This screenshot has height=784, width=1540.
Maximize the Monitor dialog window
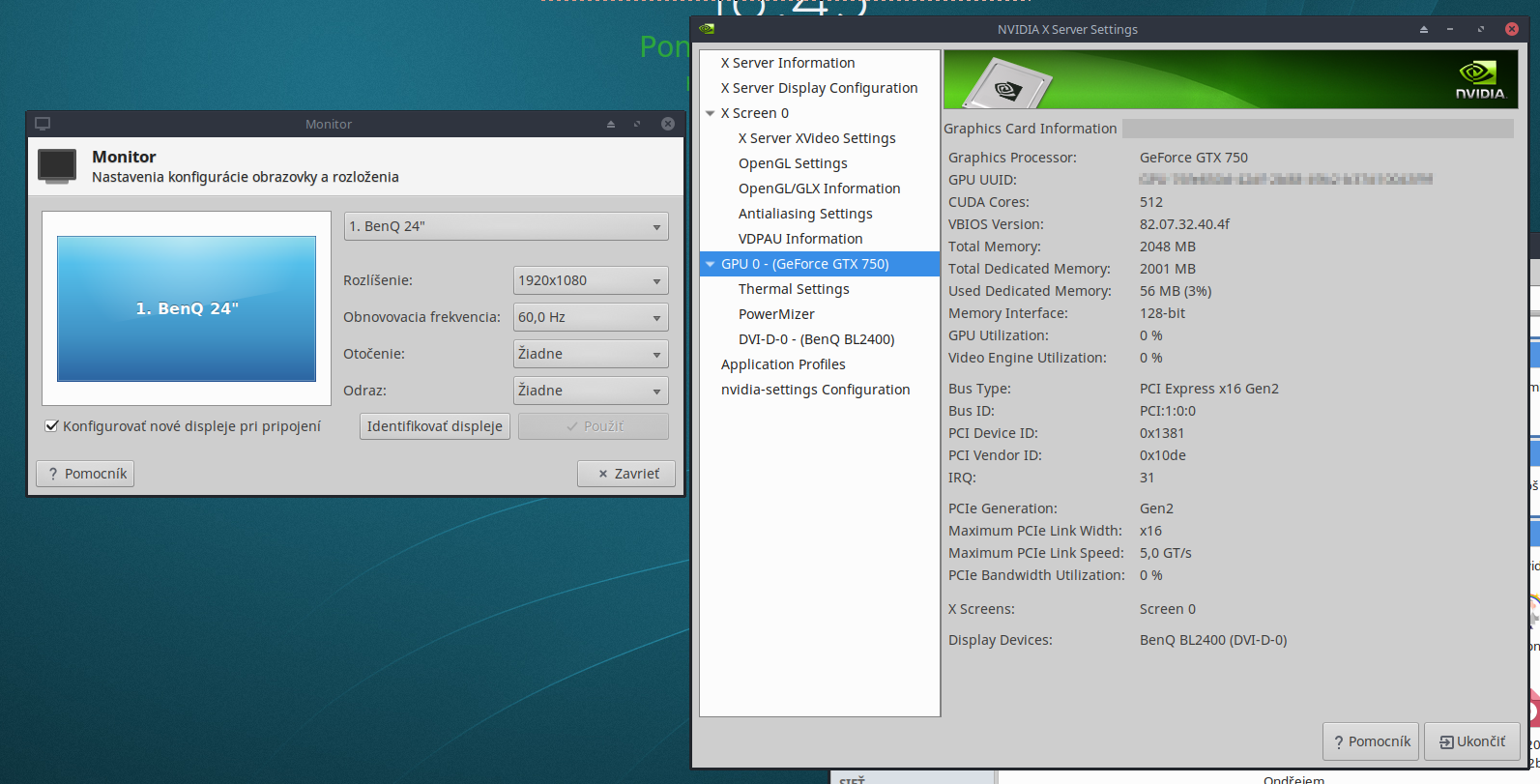(x=637, y=124)
